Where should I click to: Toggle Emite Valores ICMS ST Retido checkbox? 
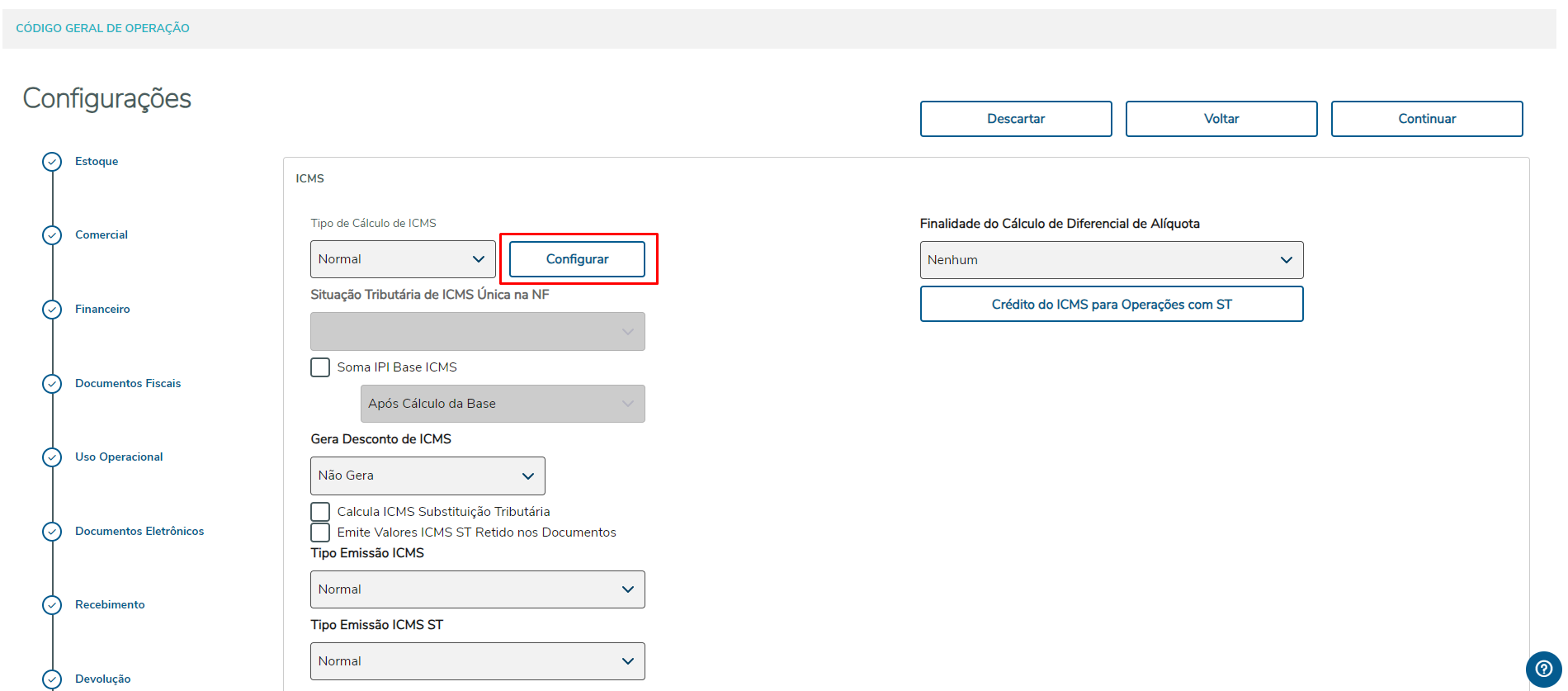(320, 532)
